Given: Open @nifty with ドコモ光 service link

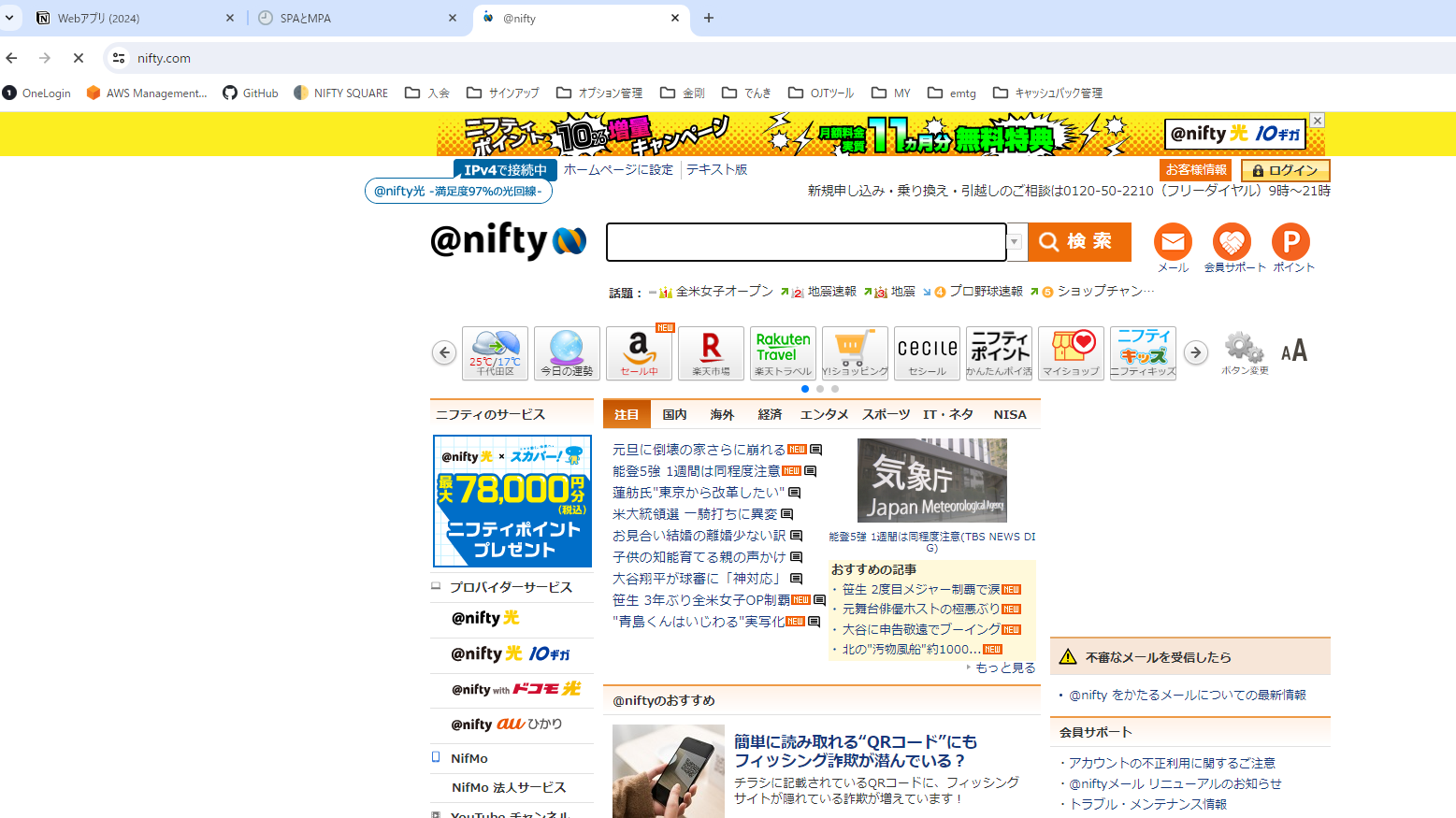Looking at the screenshot, I should click(516, 689).
